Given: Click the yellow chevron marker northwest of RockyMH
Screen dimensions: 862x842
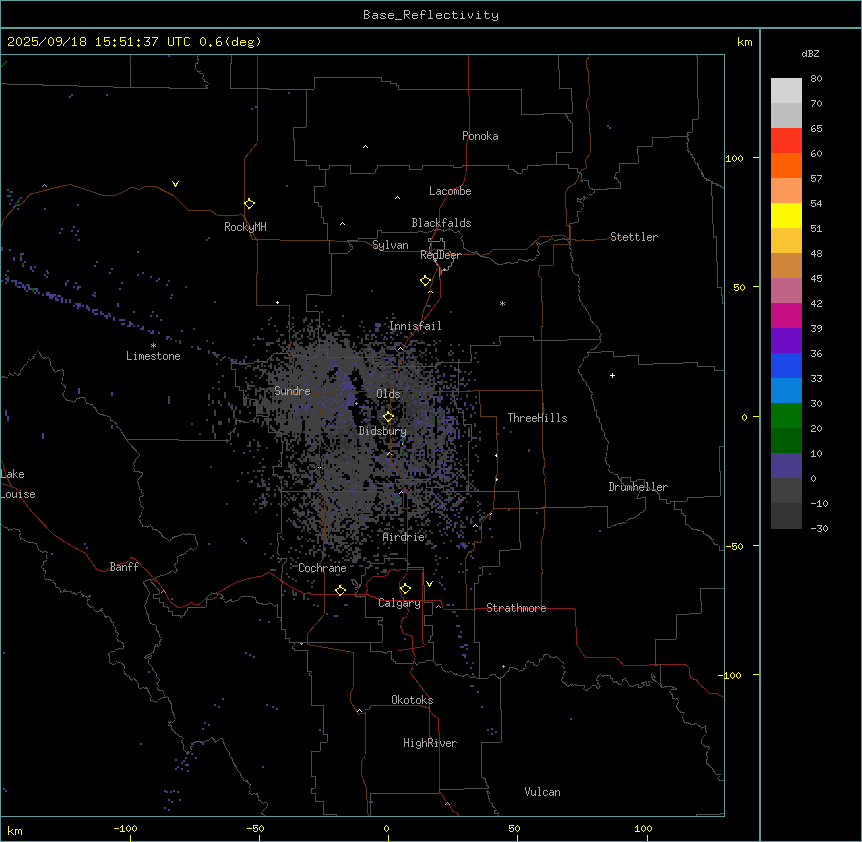Looking at the screenshot, I should [x=176, y=184].
